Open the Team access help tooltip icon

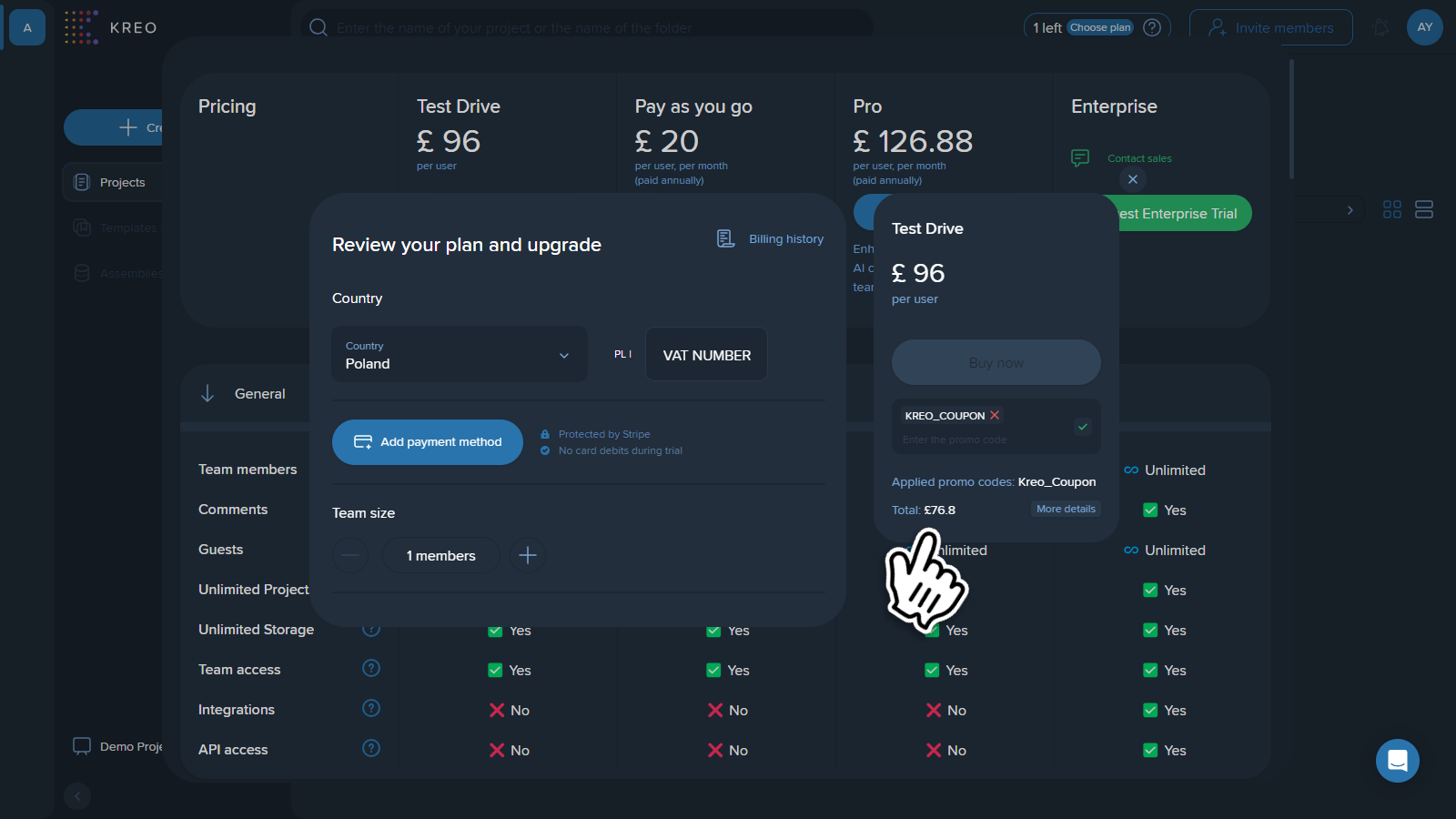371,668
